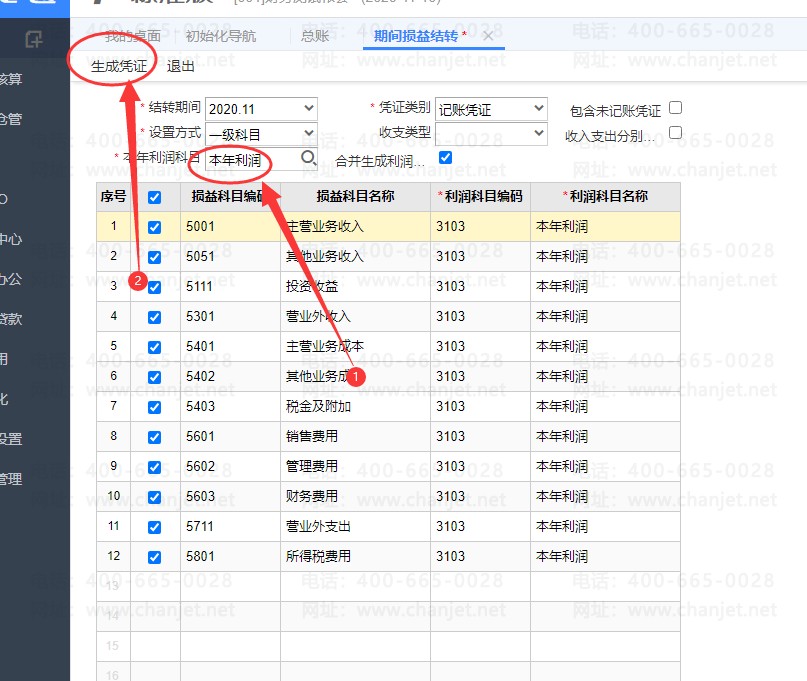Screen dimensions: 807x681
Task: Click 本年利润 name cell in row 1
Action: 606,226
